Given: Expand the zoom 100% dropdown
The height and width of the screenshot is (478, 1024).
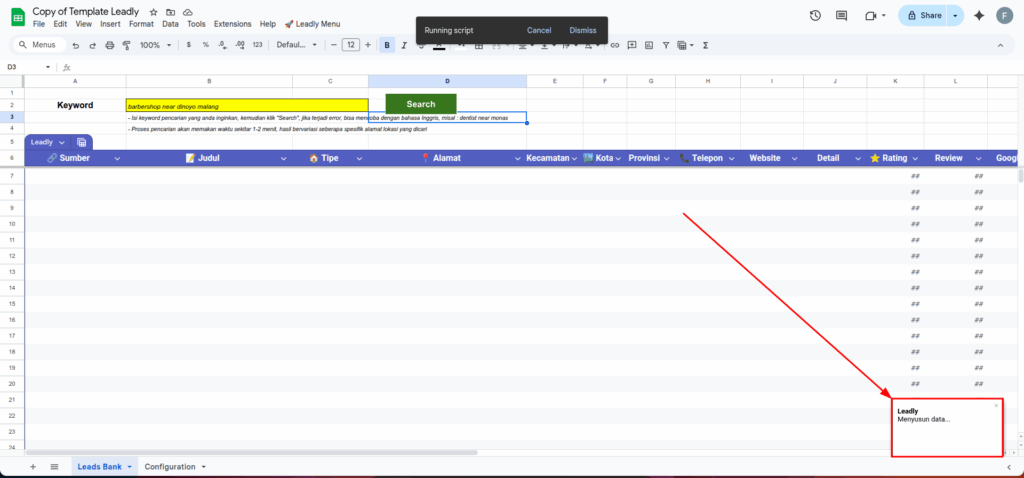Looking at the screenshot, I should [x=155, y=45].
